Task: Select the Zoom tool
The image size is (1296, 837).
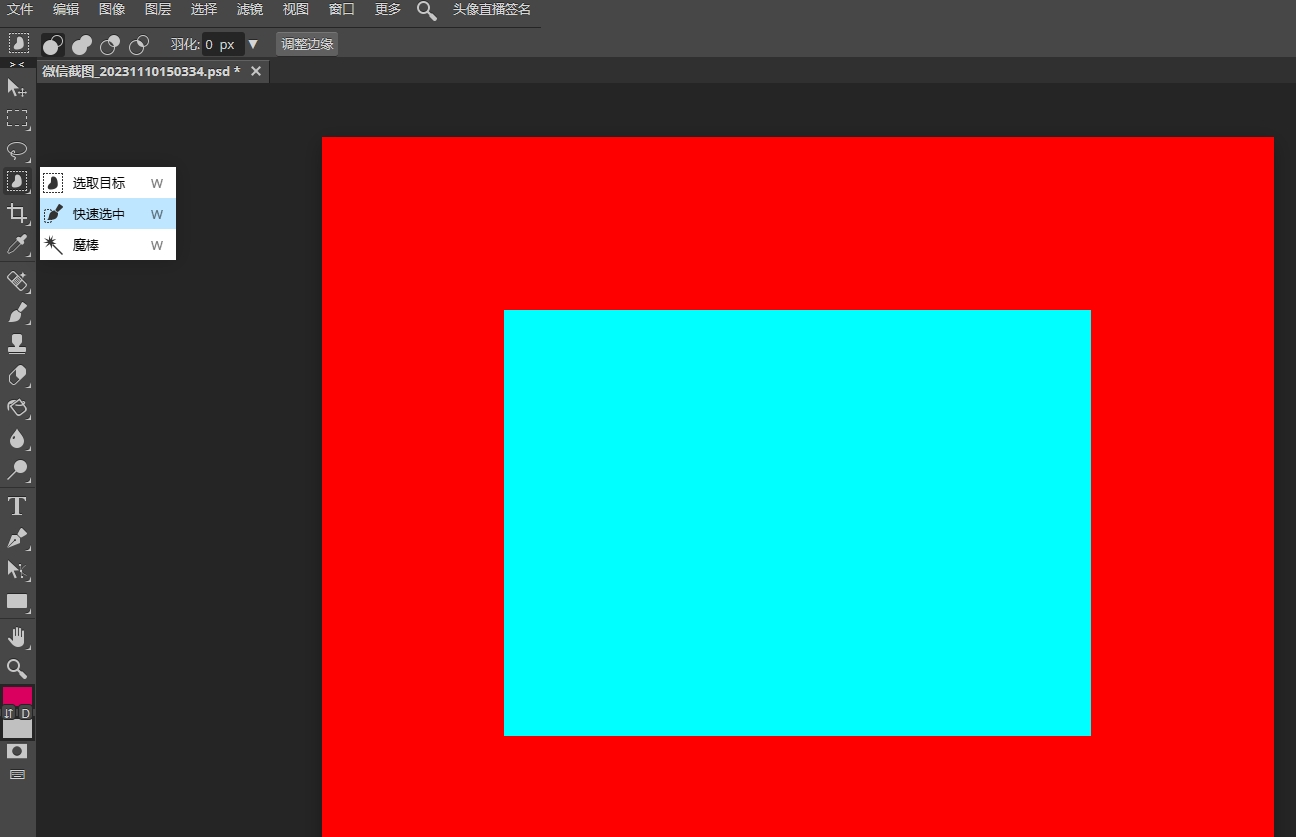Action: (x=16, y=669)
